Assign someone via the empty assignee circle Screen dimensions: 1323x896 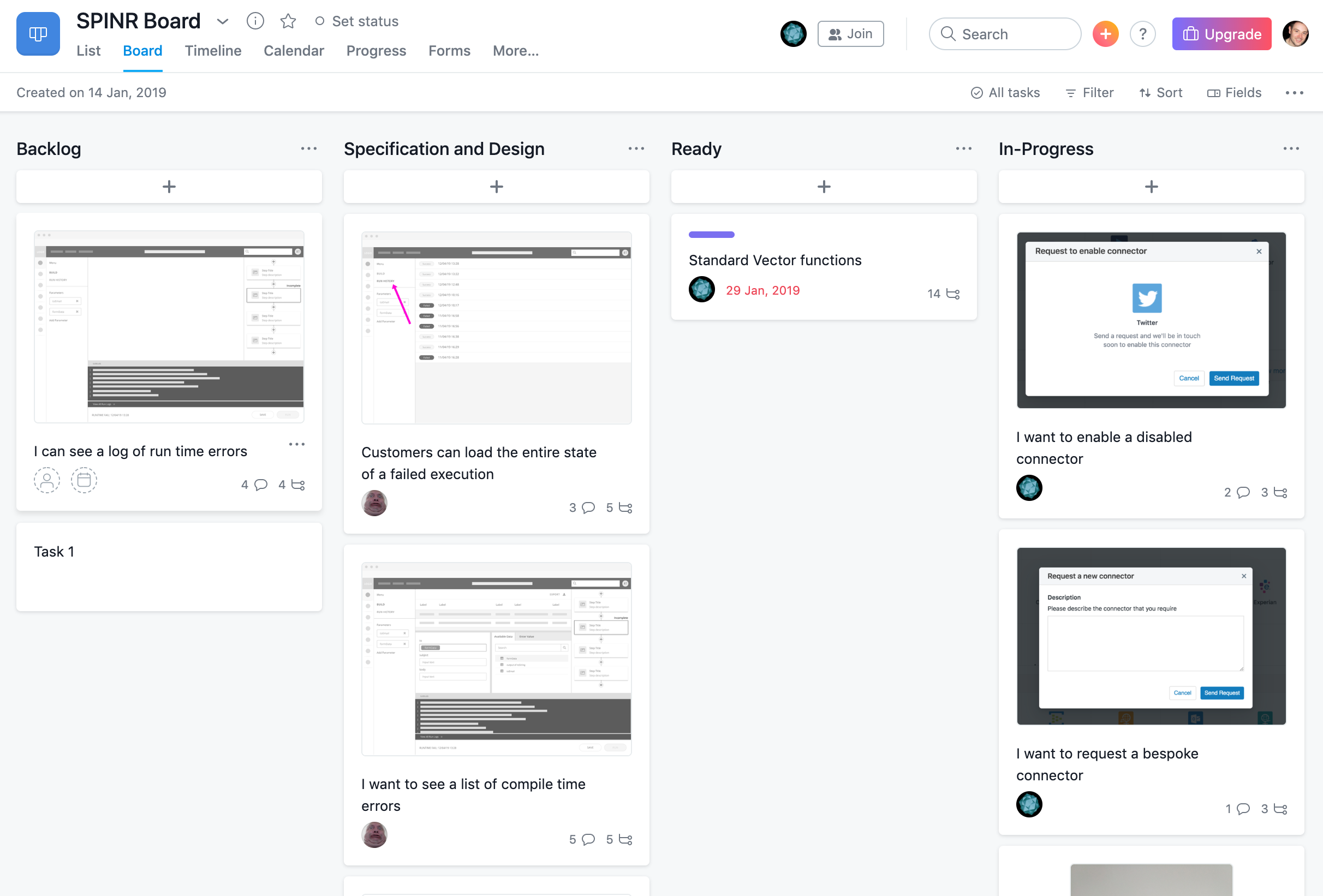pos(47,480)
